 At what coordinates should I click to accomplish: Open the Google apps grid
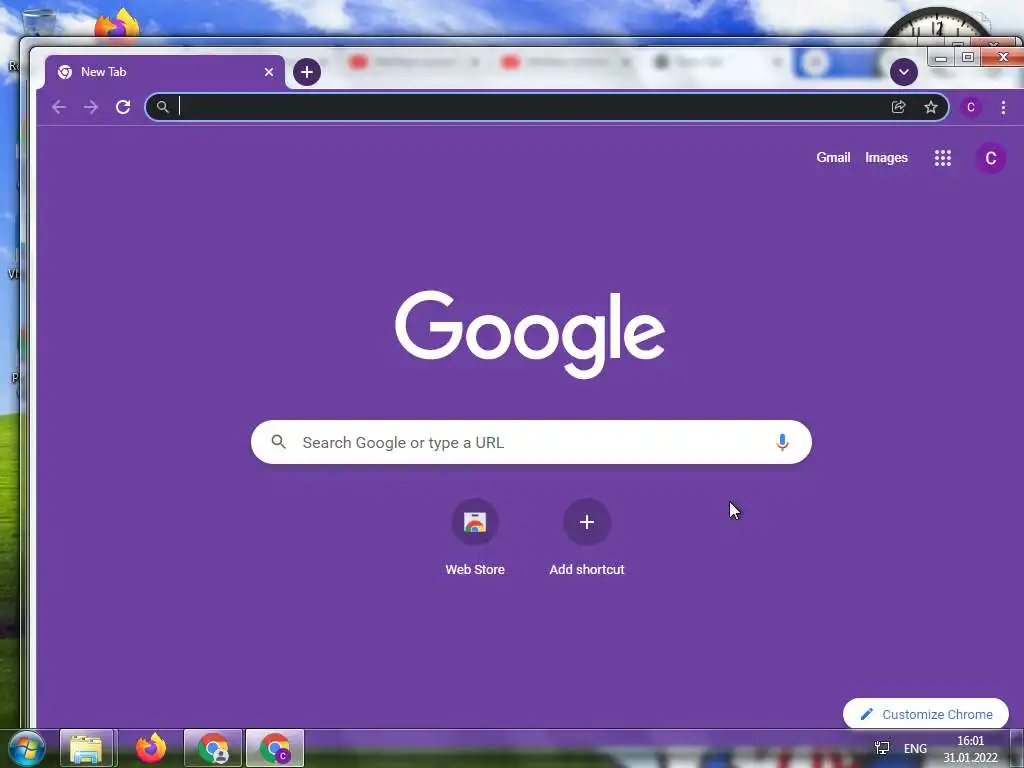[x=942, y=158]
